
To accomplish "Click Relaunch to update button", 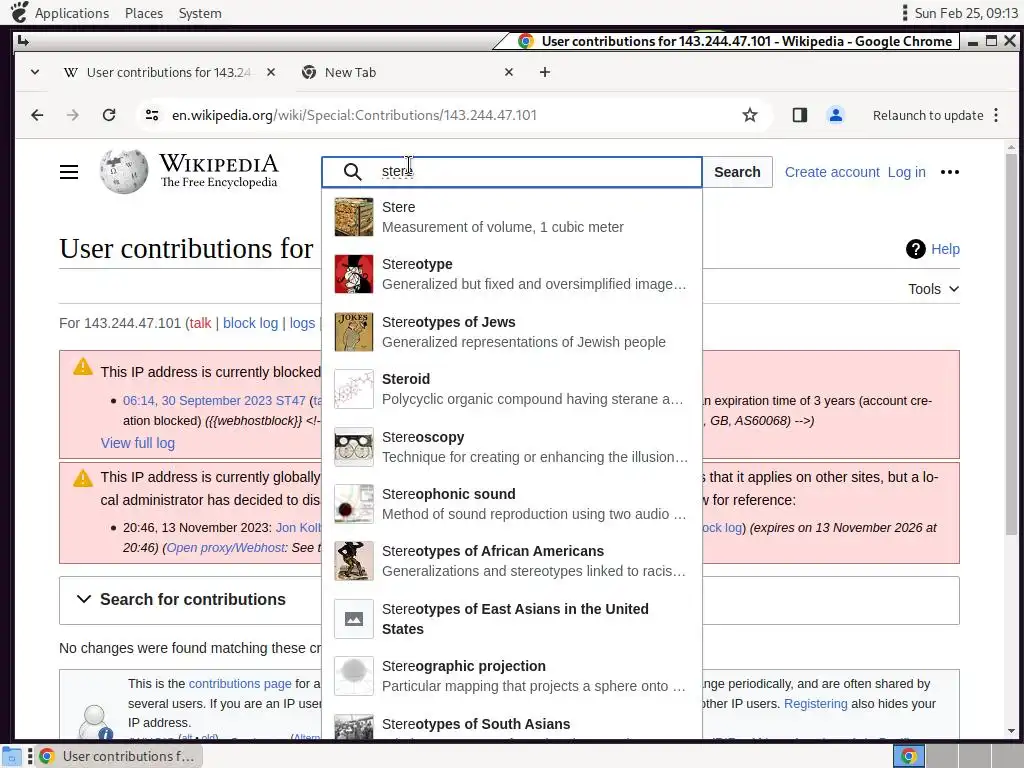I will (927, 116).
